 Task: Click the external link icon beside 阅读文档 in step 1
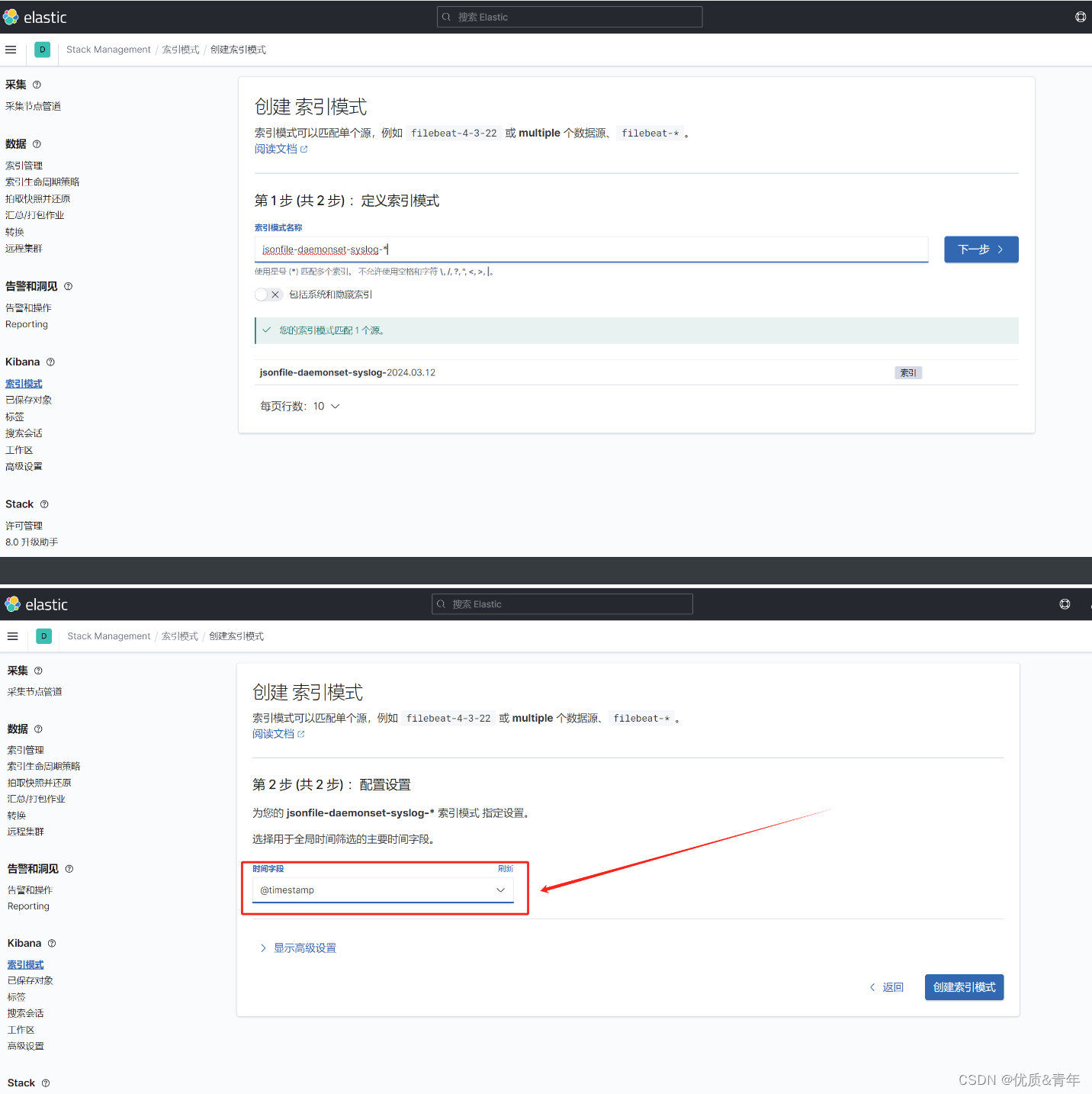[x=304, y=150]
